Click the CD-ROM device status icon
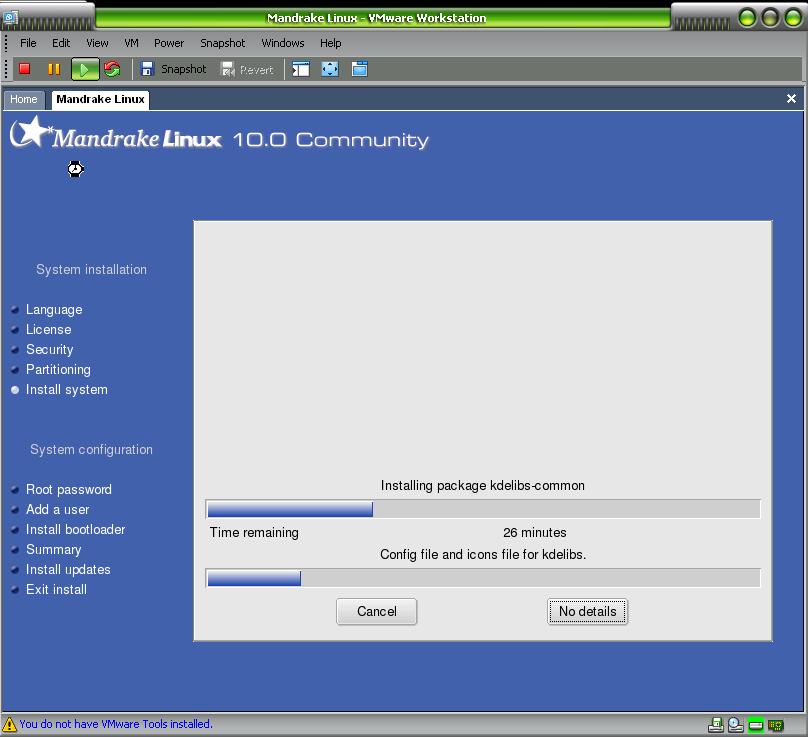This screenshot has width=808, height=737. (735, 725)
